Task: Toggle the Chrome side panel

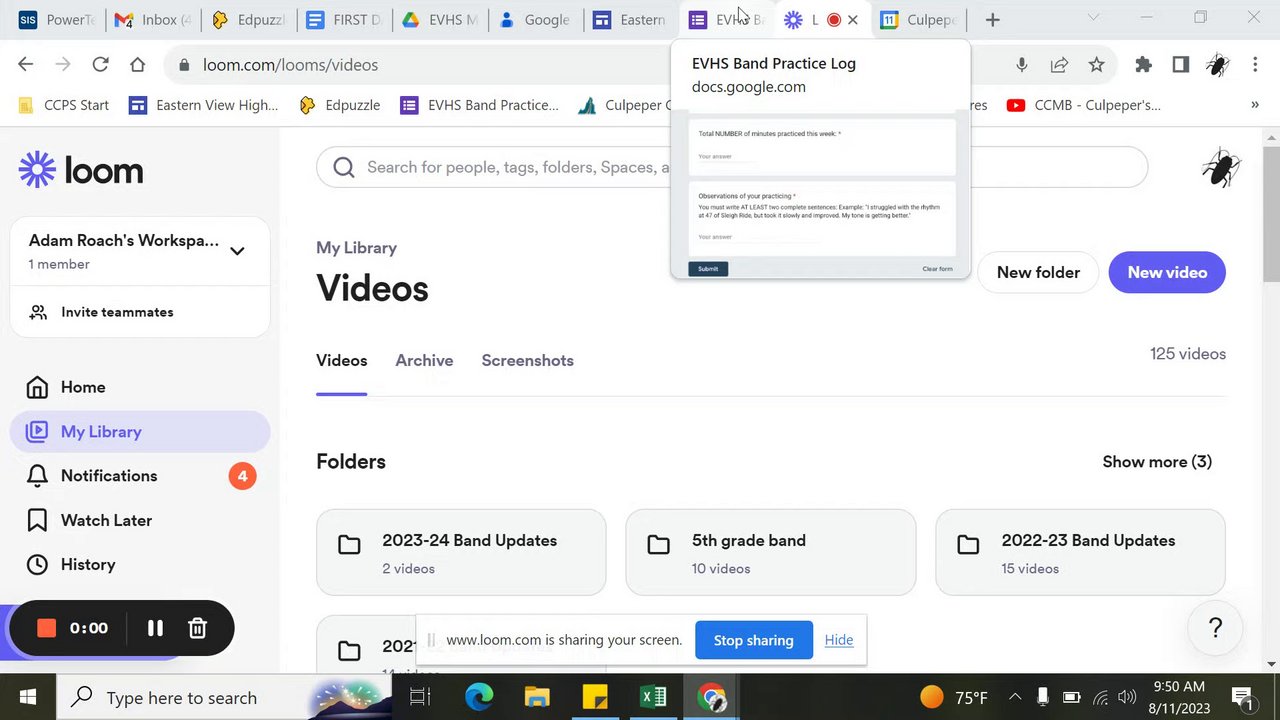Action: click(x=1180, y=64)
